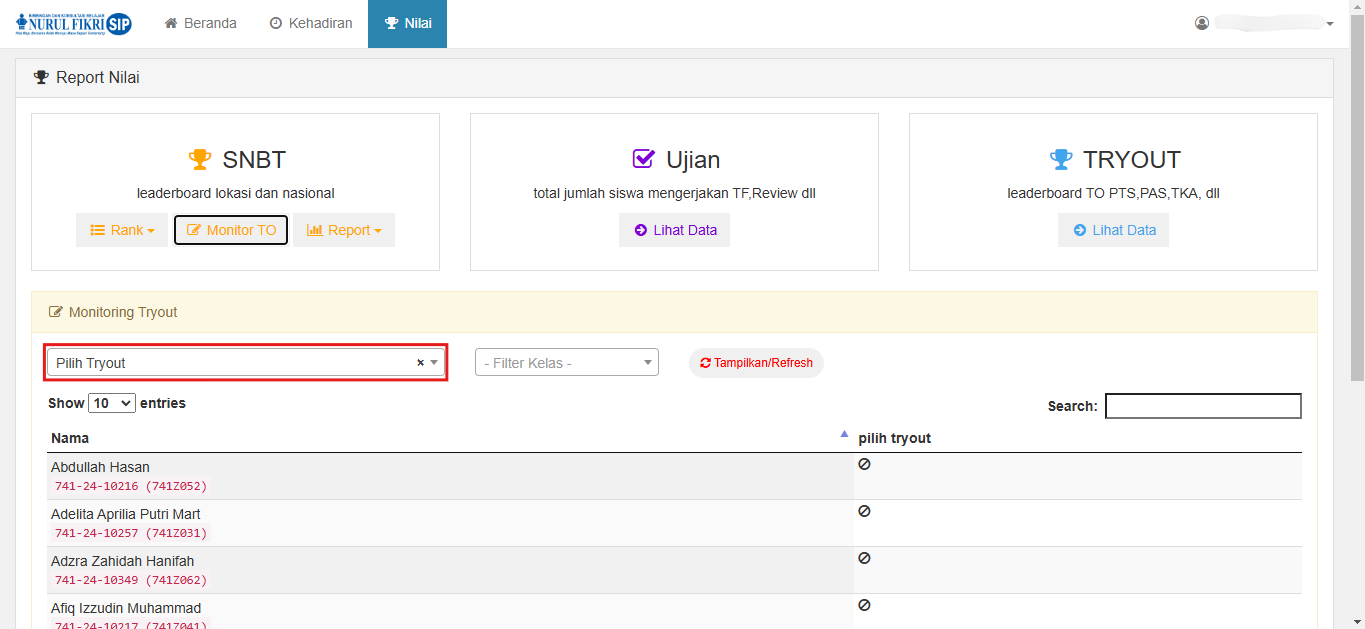1365x629 pixels.
Task: Click the banned icon for Abdullah Hasan
Action: [864, 464]
